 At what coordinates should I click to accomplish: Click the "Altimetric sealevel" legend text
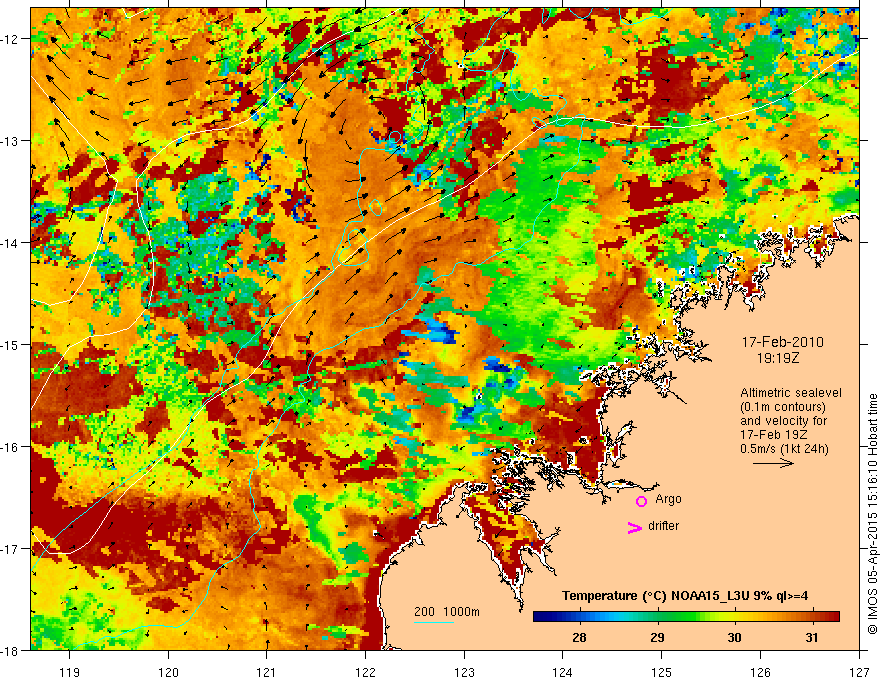791,393
